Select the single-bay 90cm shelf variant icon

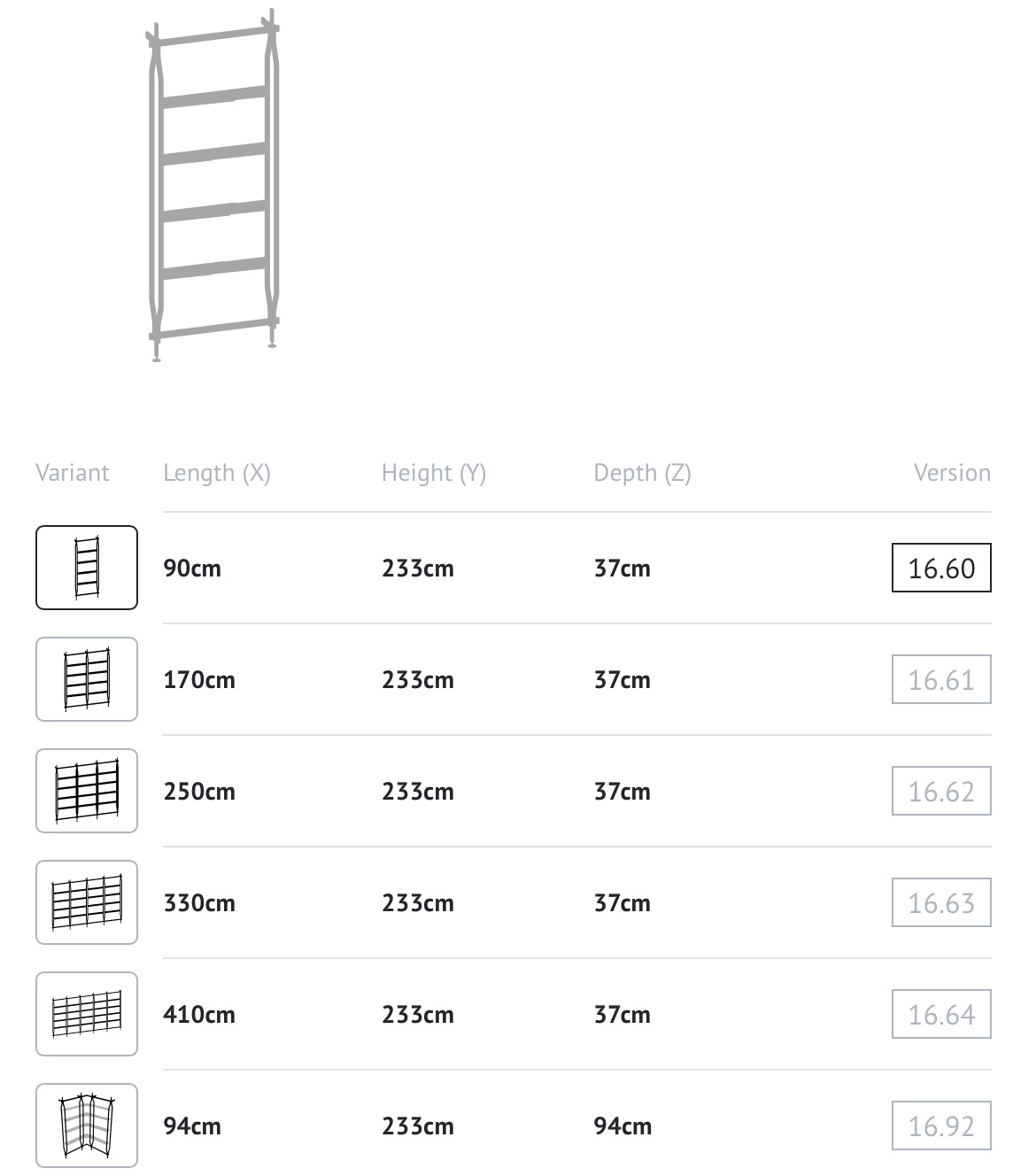tap(87, 568)
